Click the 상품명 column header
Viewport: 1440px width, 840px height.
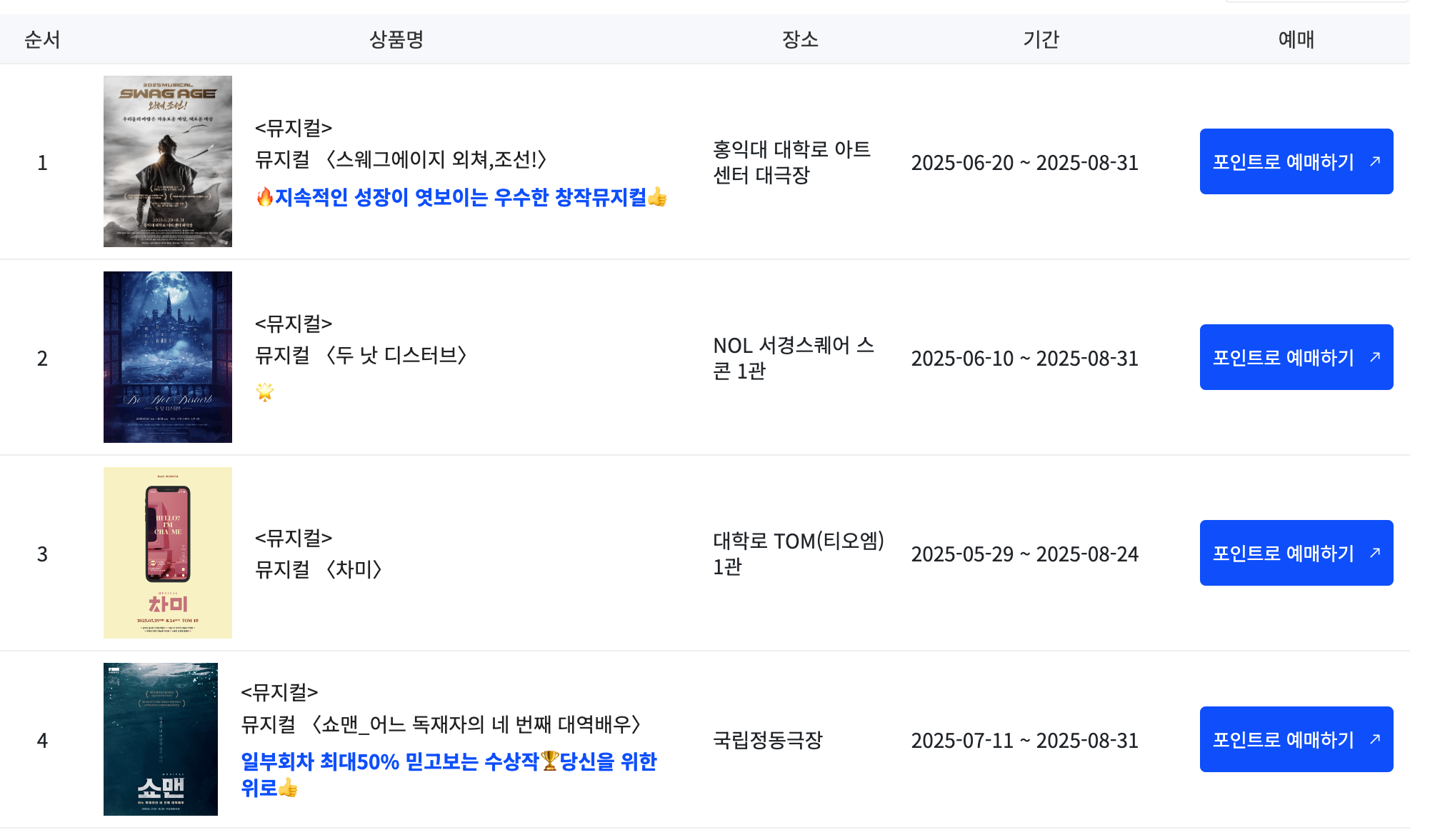pyautogui.click(x=396, y=39)
